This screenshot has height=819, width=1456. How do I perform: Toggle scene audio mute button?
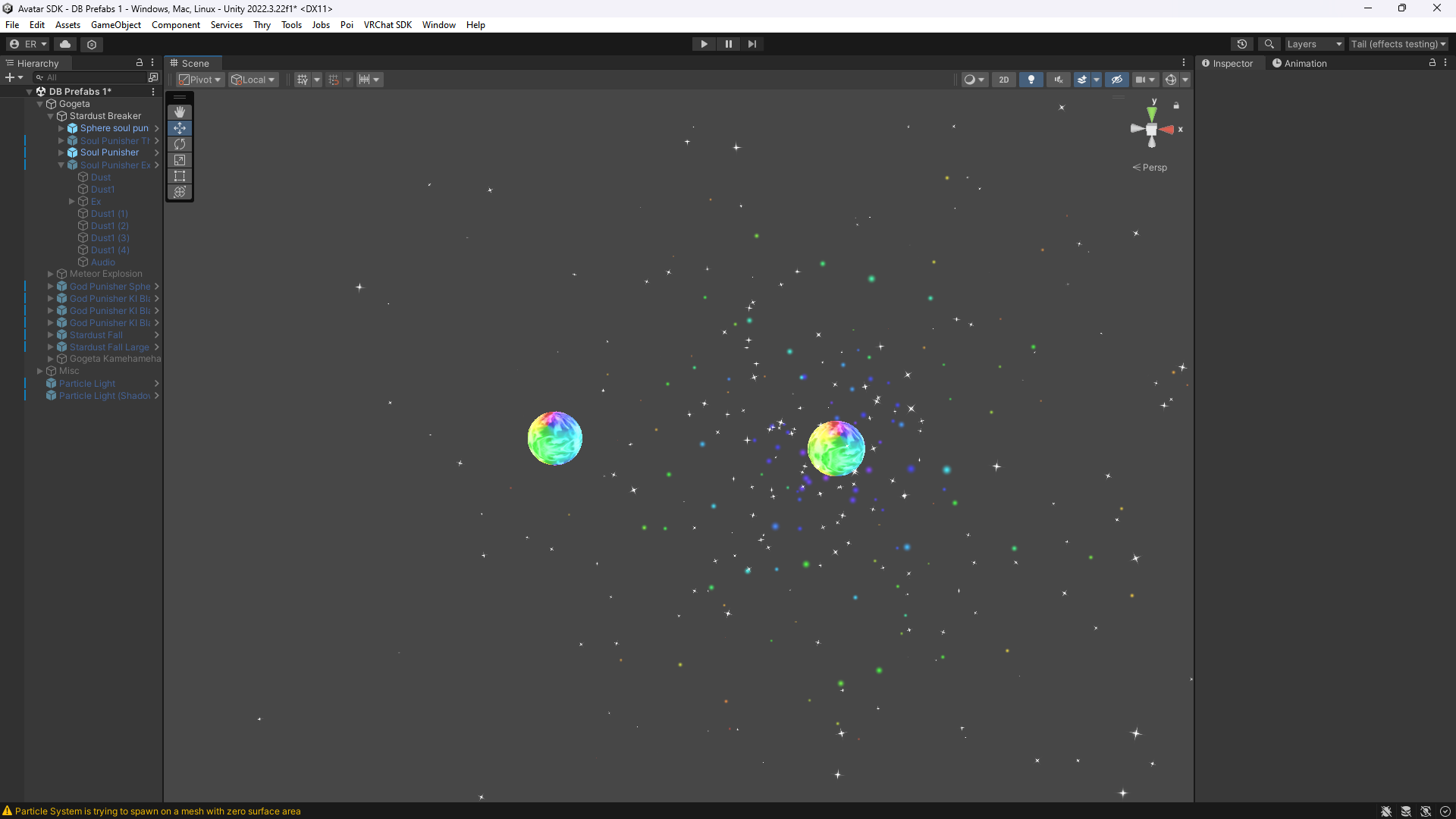(1058, 80)
